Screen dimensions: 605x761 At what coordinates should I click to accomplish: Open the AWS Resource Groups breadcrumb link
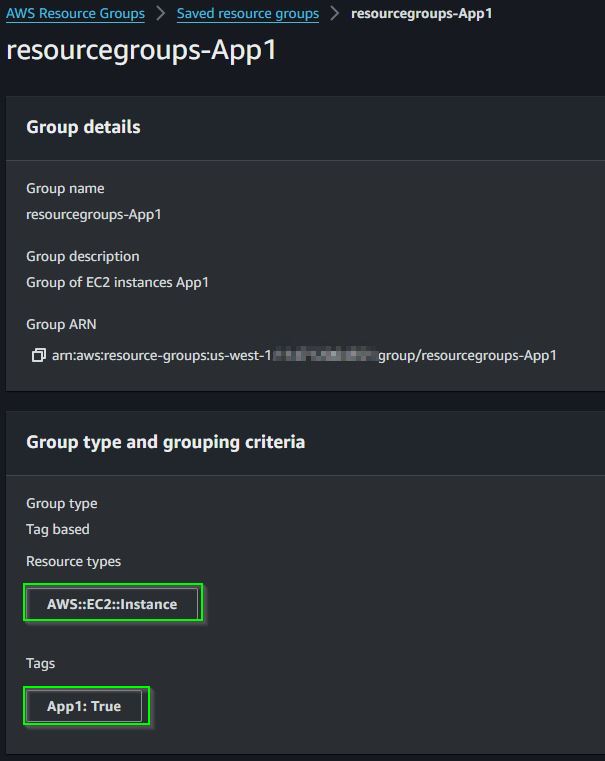[75, 14]
